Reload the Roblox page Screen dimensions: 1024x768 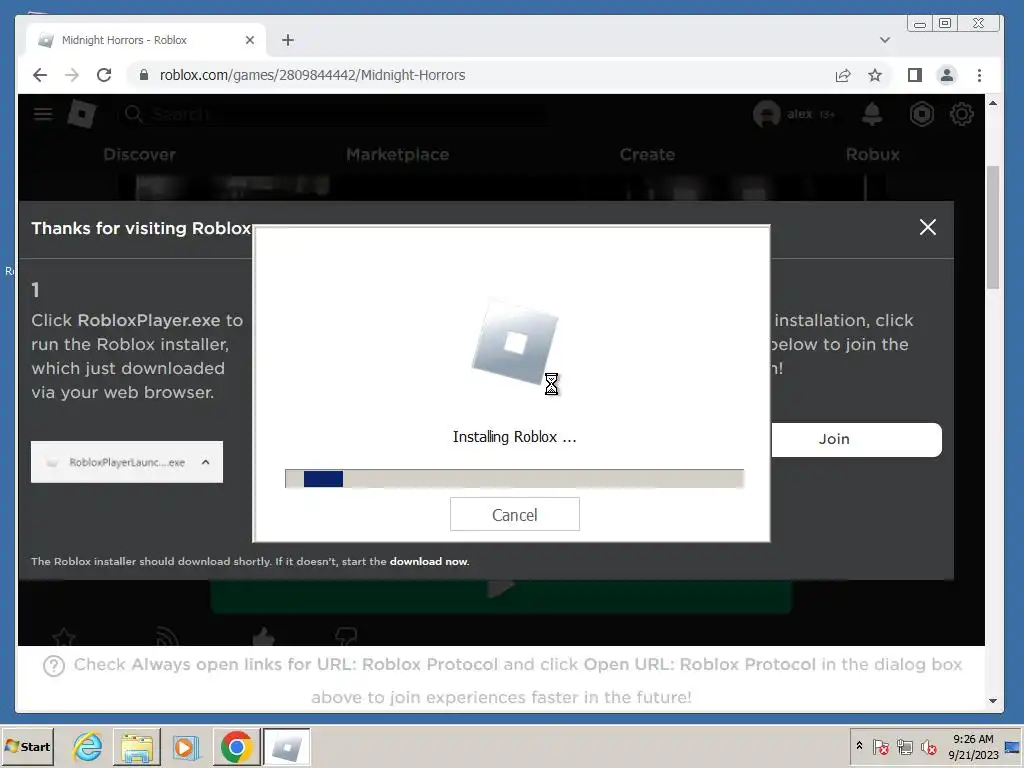[x=104, y=75]
